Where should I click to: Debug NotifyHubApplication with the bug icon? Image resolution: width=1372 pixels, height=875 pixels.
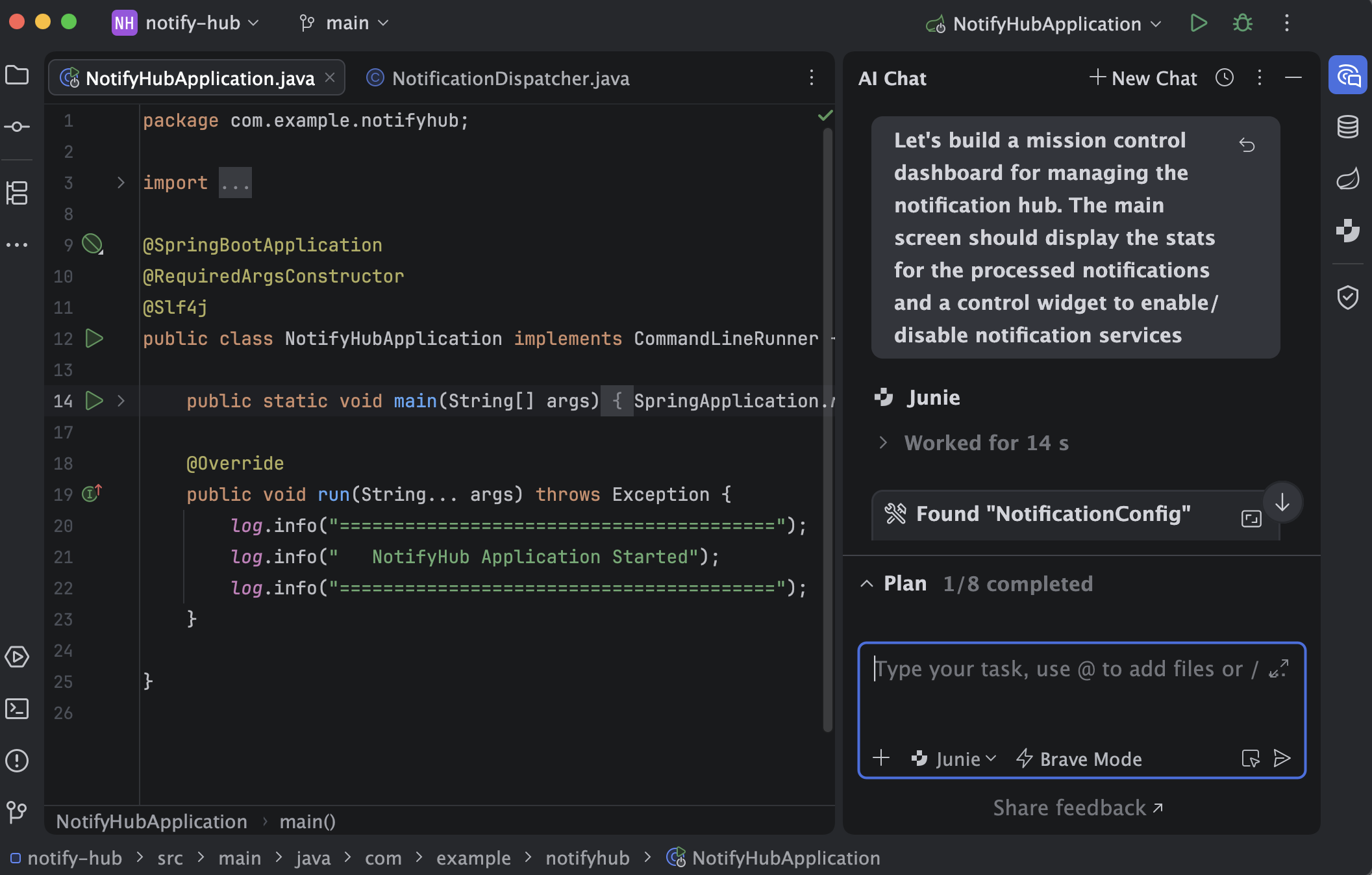tap(1243, 23)
